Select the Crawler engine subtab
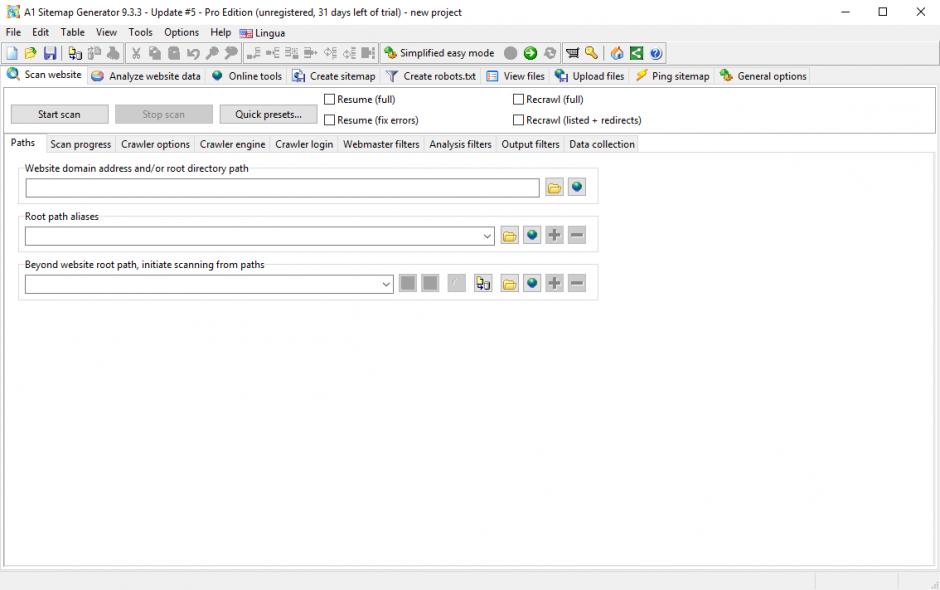Viewport: 940px width, 590px height. pos(233,145)
